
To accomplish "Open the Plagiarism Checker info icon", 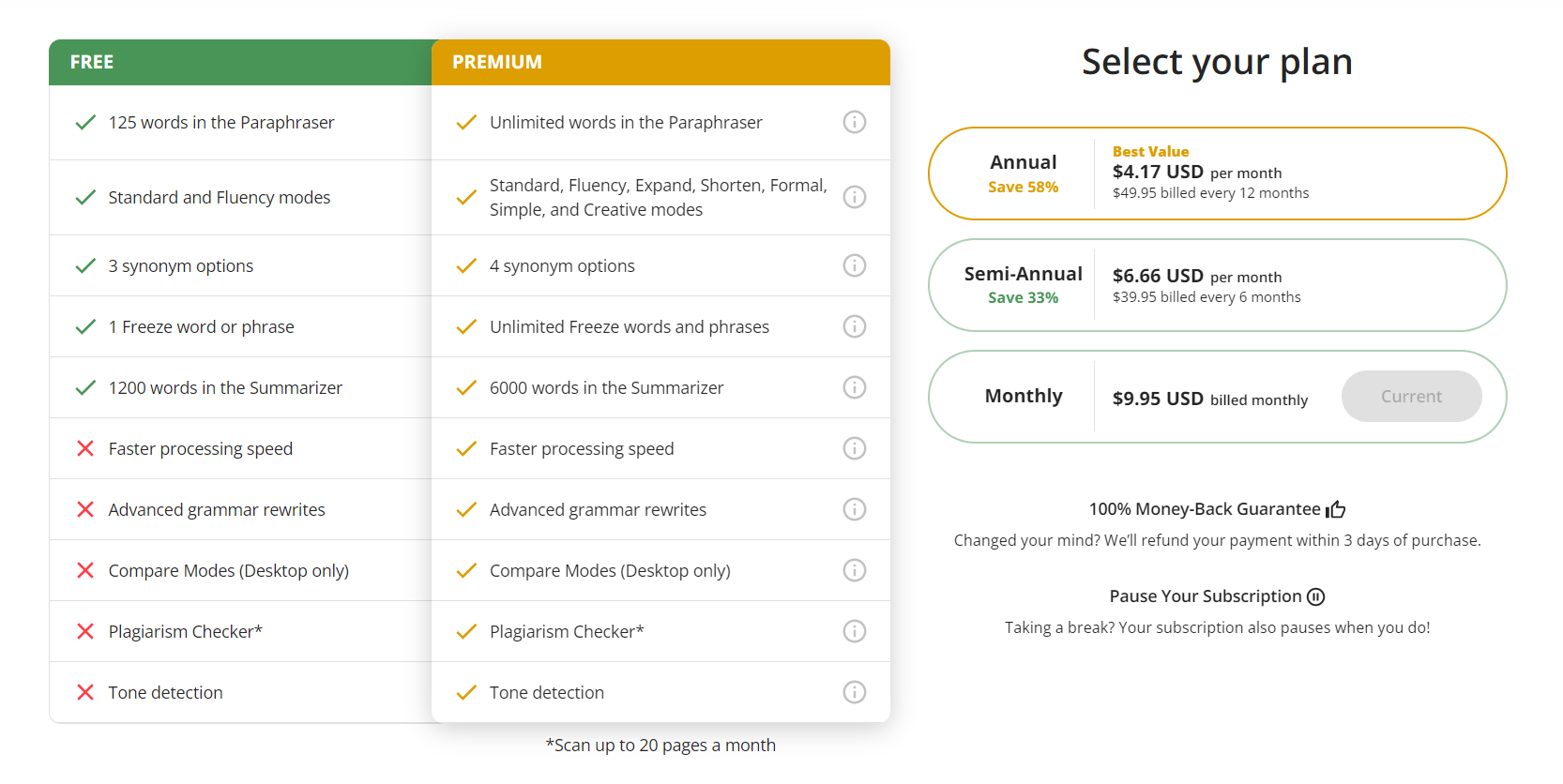I will [x=855, y=631].
